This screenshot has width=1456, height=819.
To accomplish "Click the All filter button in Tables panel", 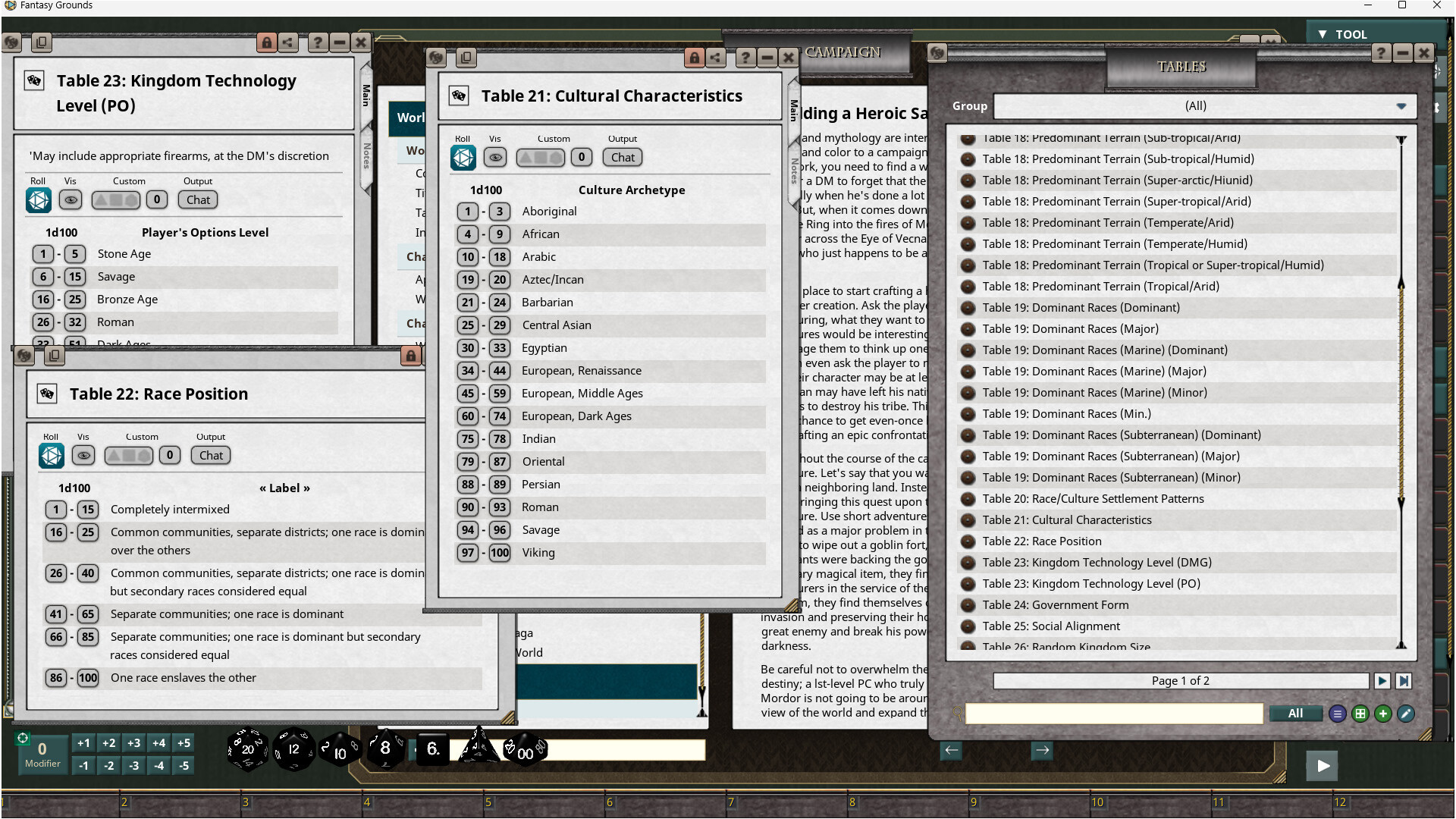I will tap(1295, 714).
